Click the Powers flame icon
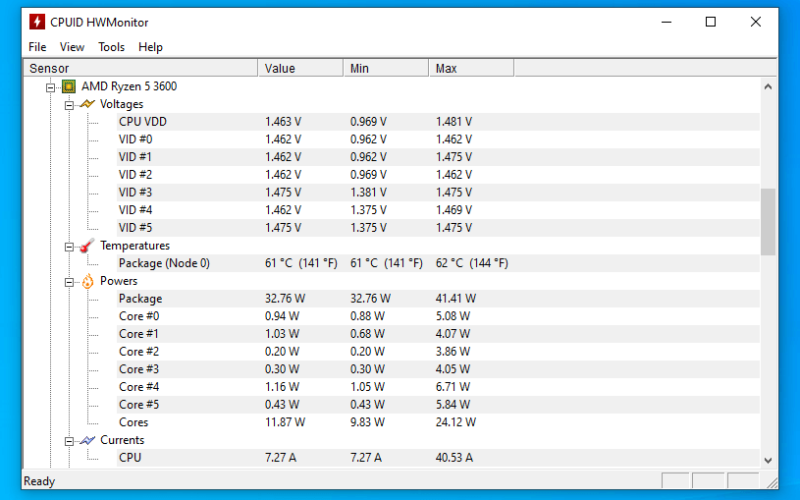800x500 pixels. click(88, 281)
